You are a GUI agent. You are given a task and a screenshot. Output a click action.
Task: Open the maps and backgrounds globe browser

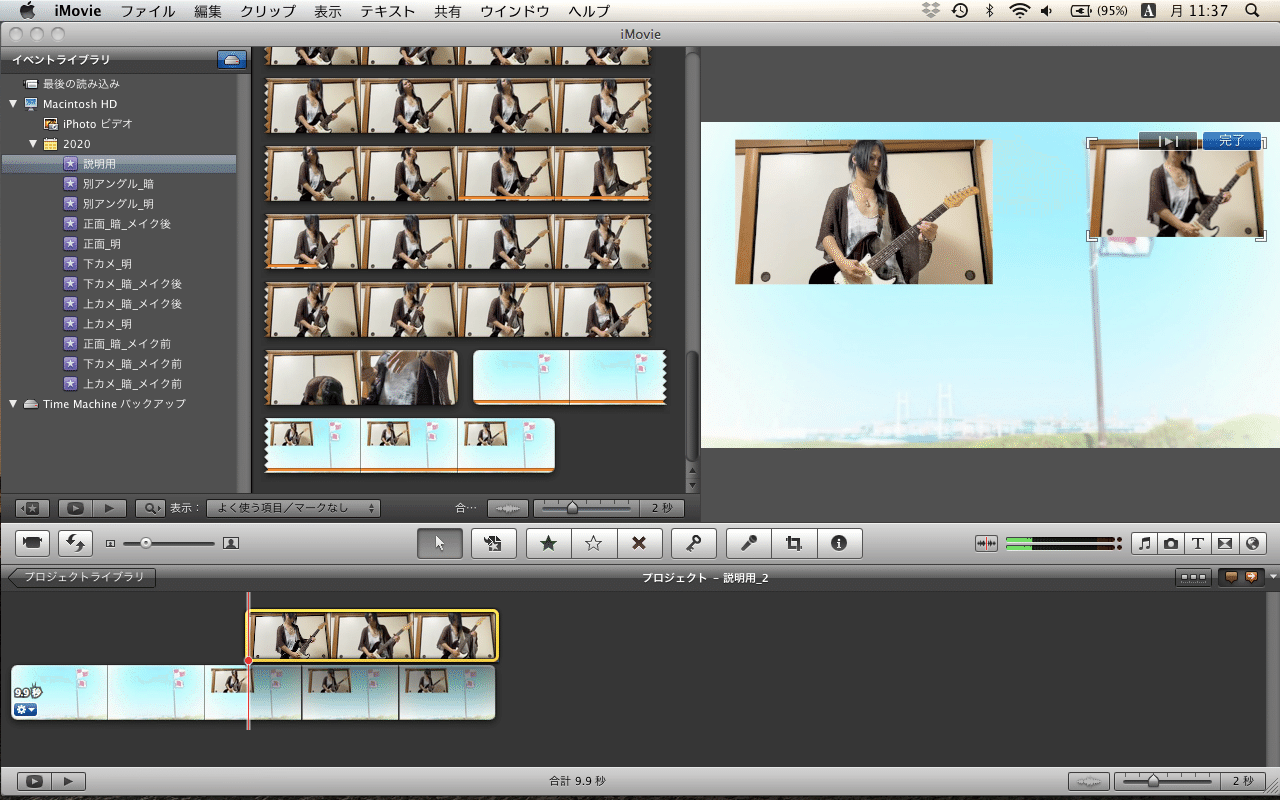tap(1252, 543)
